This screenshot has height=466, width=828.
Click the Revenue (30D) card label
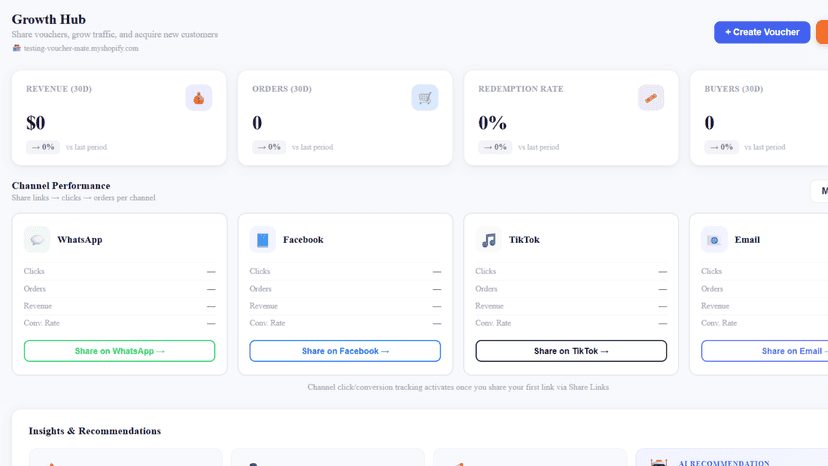pos(59,89)
